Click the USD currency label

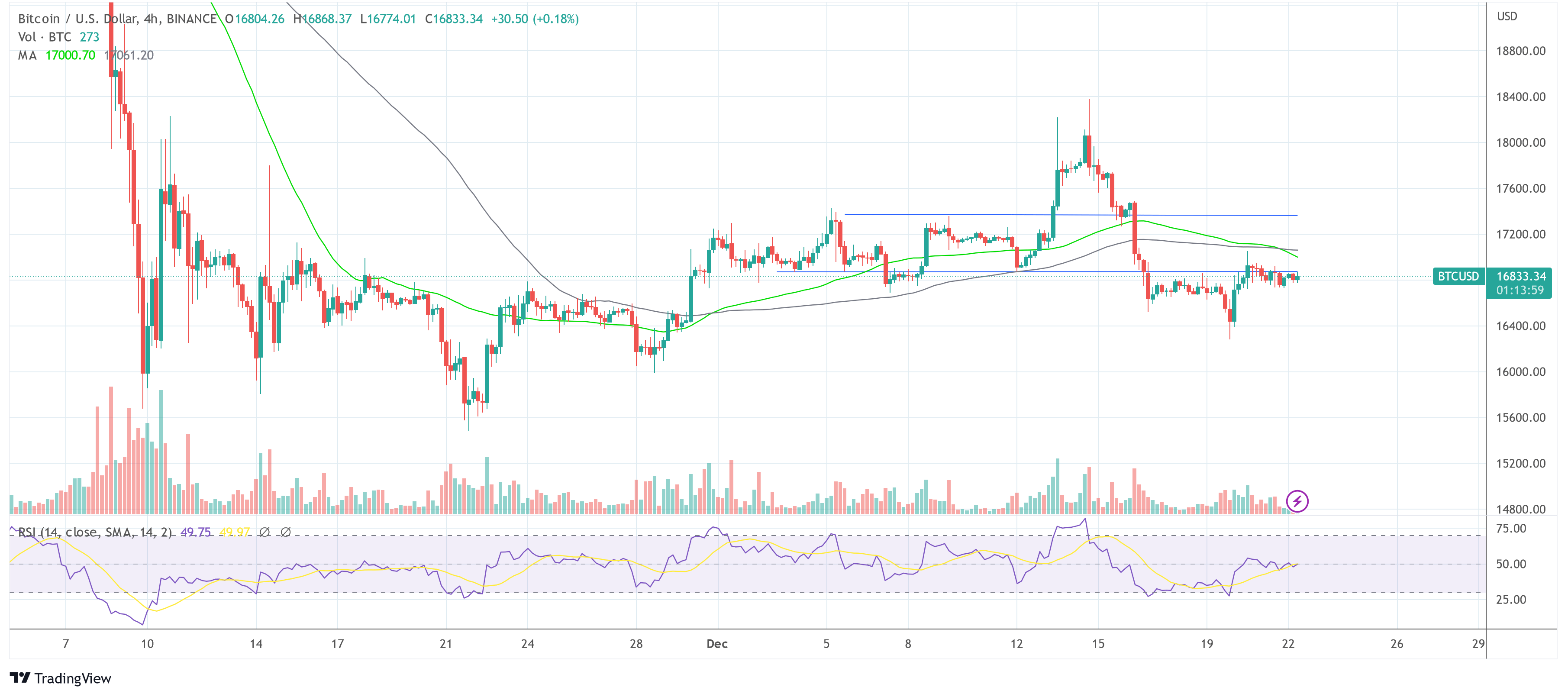(x=1507, y=16)
